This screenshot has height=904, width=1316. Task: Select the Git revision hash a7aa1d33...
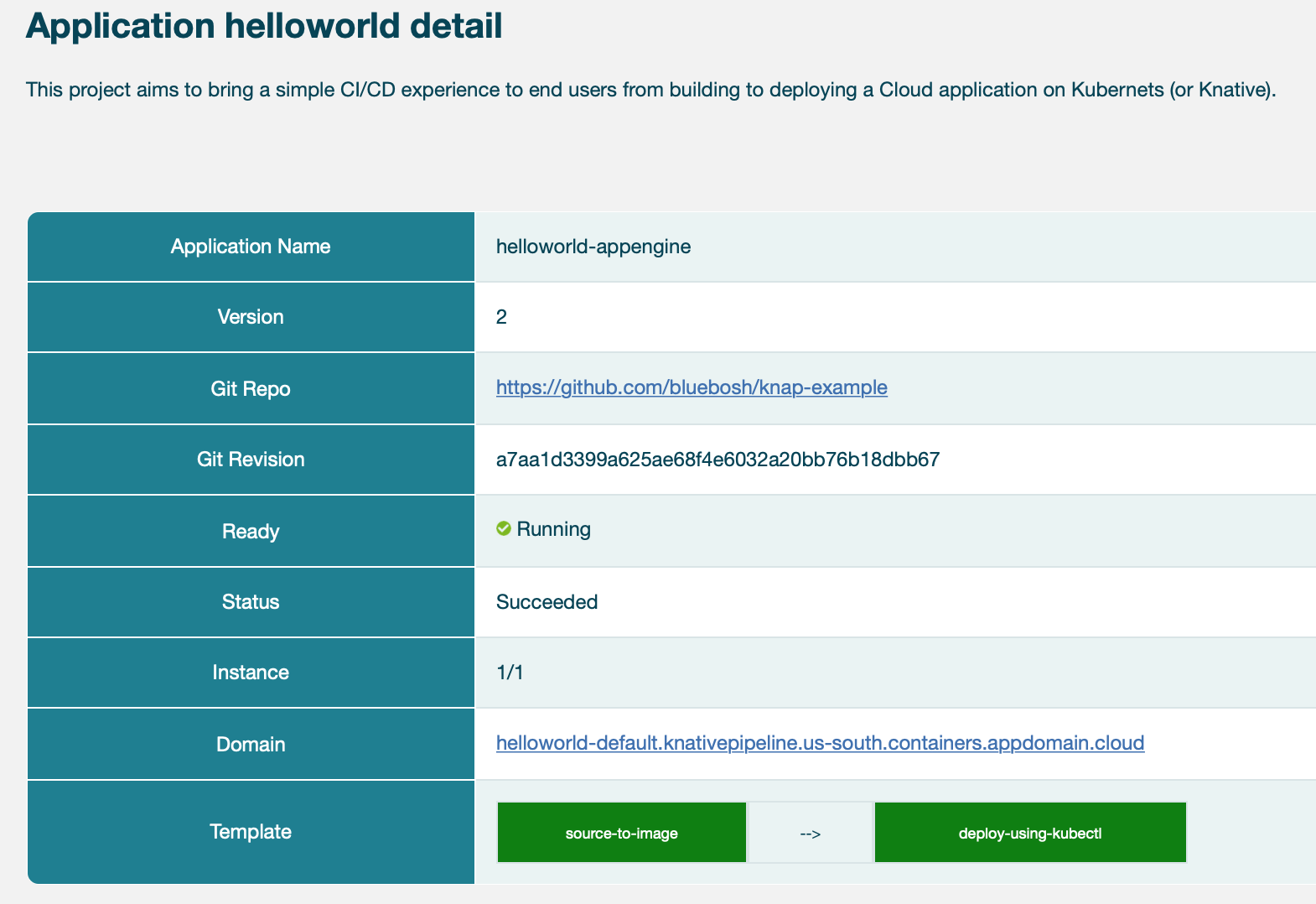[x=718, y=460]
